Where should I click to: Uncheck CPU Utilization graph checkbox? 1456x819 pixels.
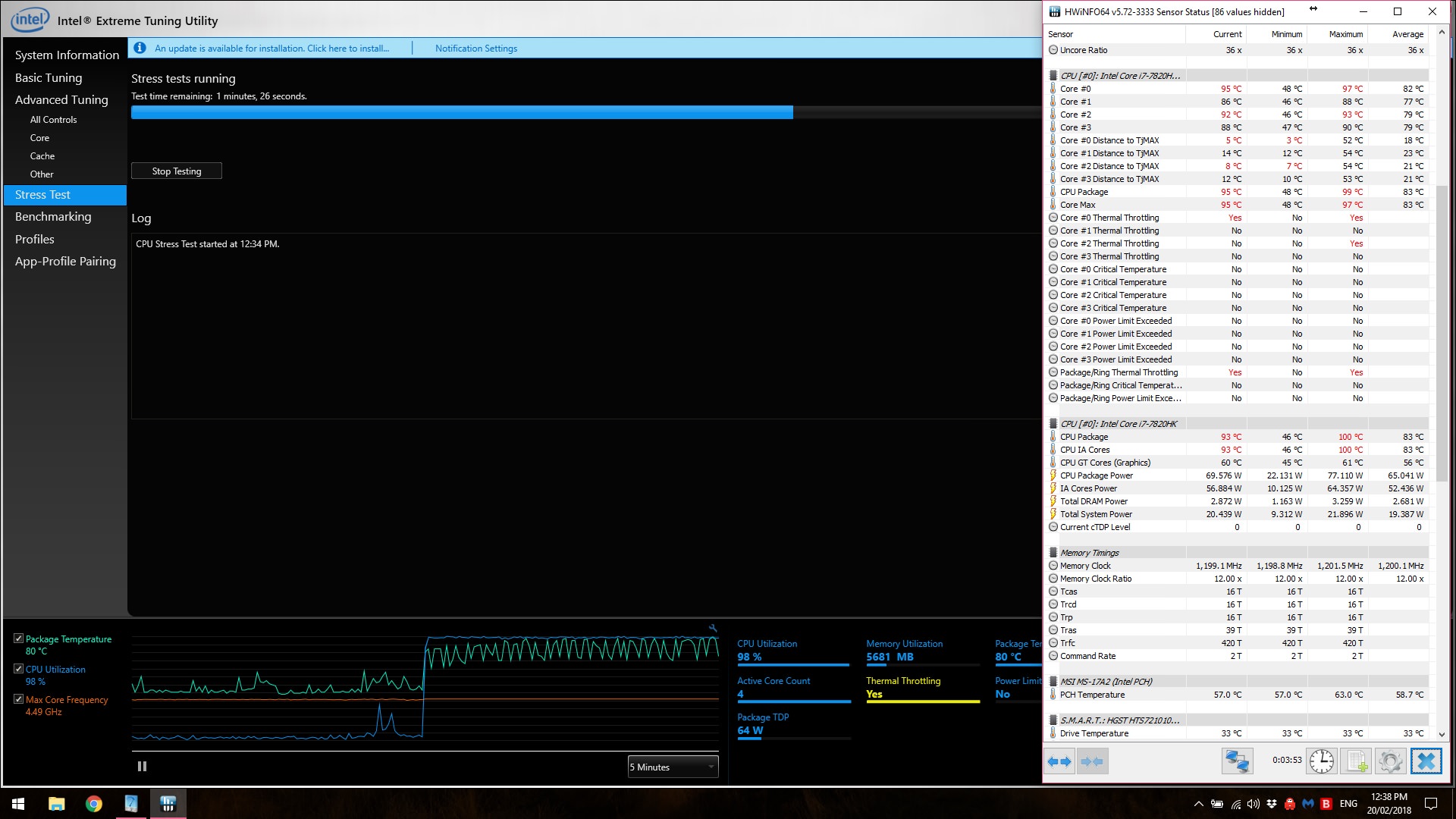pos(18,669)
